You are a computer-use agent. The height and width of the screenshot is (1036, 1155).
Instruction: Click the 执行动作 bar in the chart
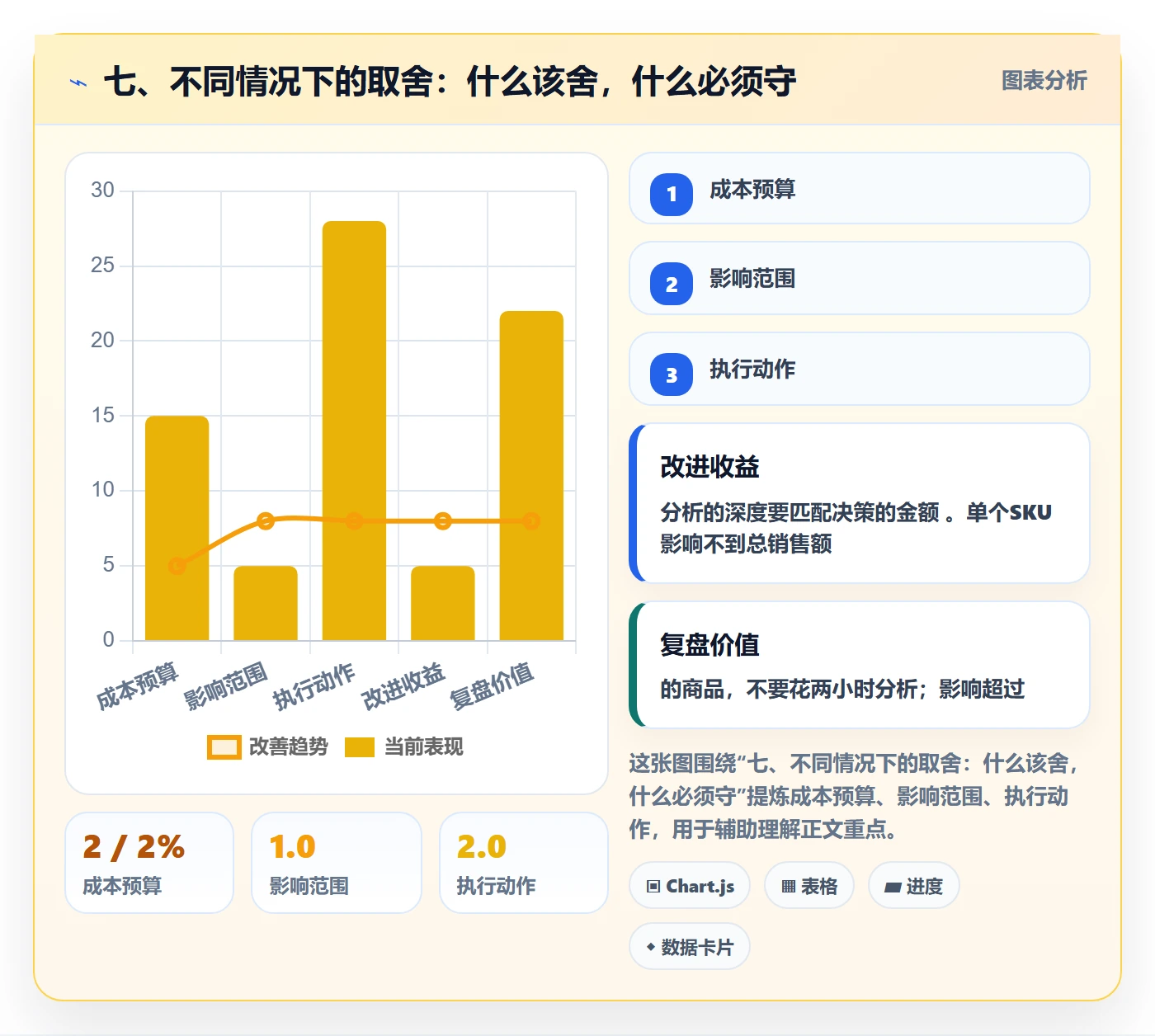click(354, 431)
